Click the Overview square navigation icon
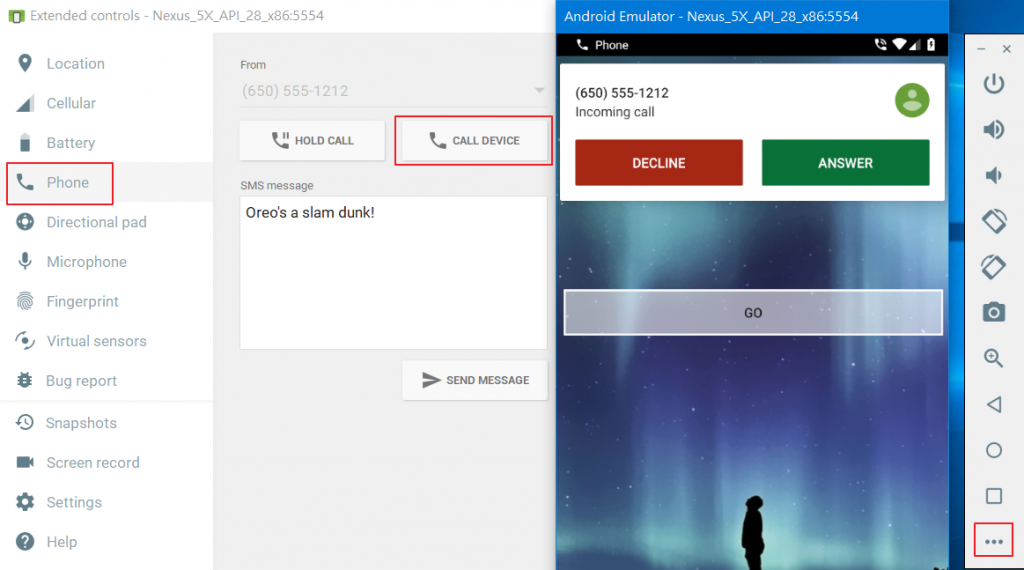 [994, 496]
